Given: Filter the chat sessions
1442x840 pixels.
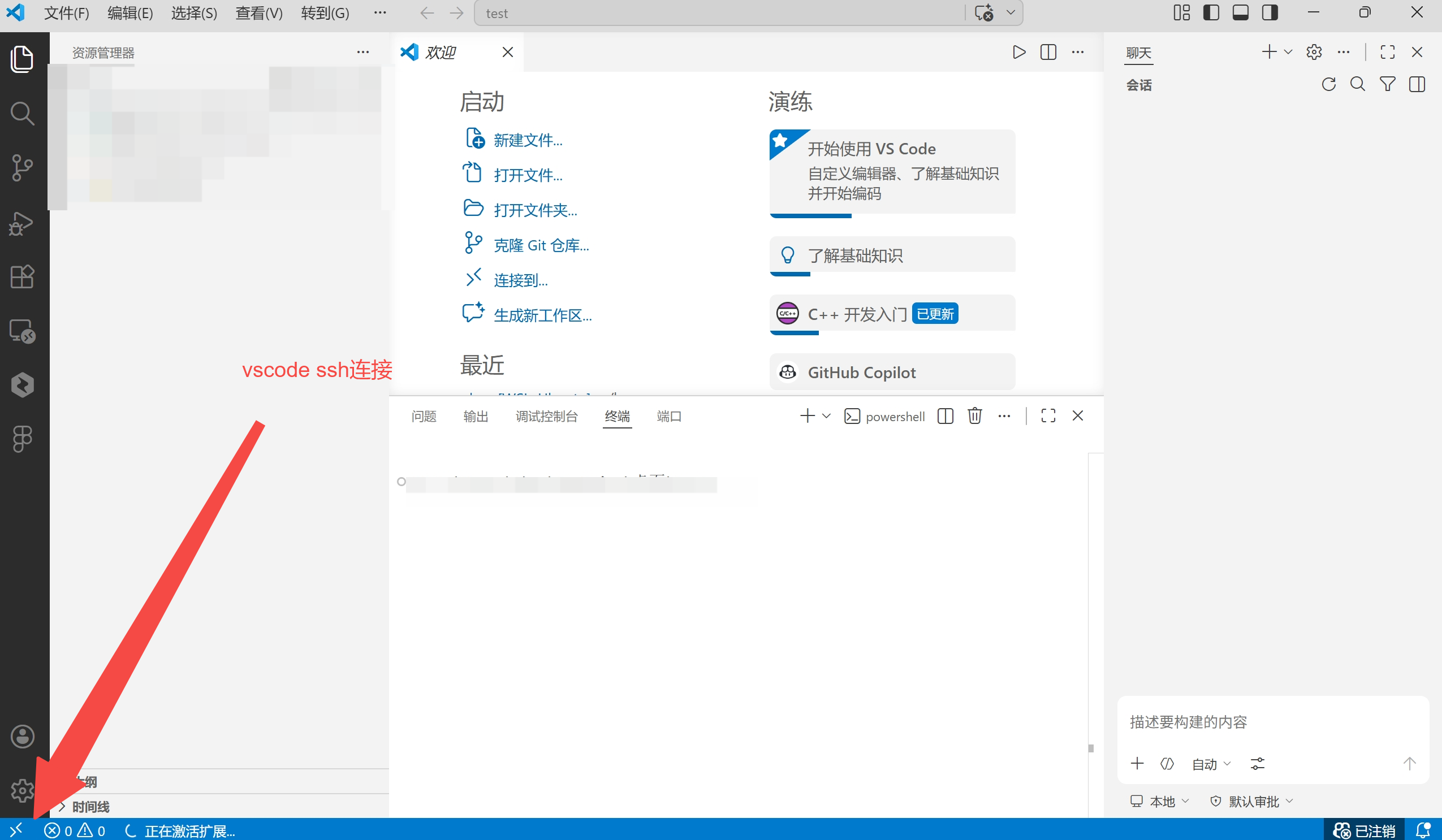Looking at the screenshot, I should click(1387, 85).
